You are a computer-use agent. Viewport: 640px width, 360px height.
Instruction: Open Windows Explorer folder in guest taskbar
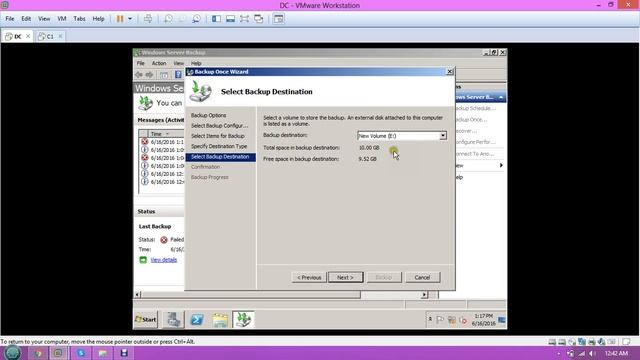point(220,320)
